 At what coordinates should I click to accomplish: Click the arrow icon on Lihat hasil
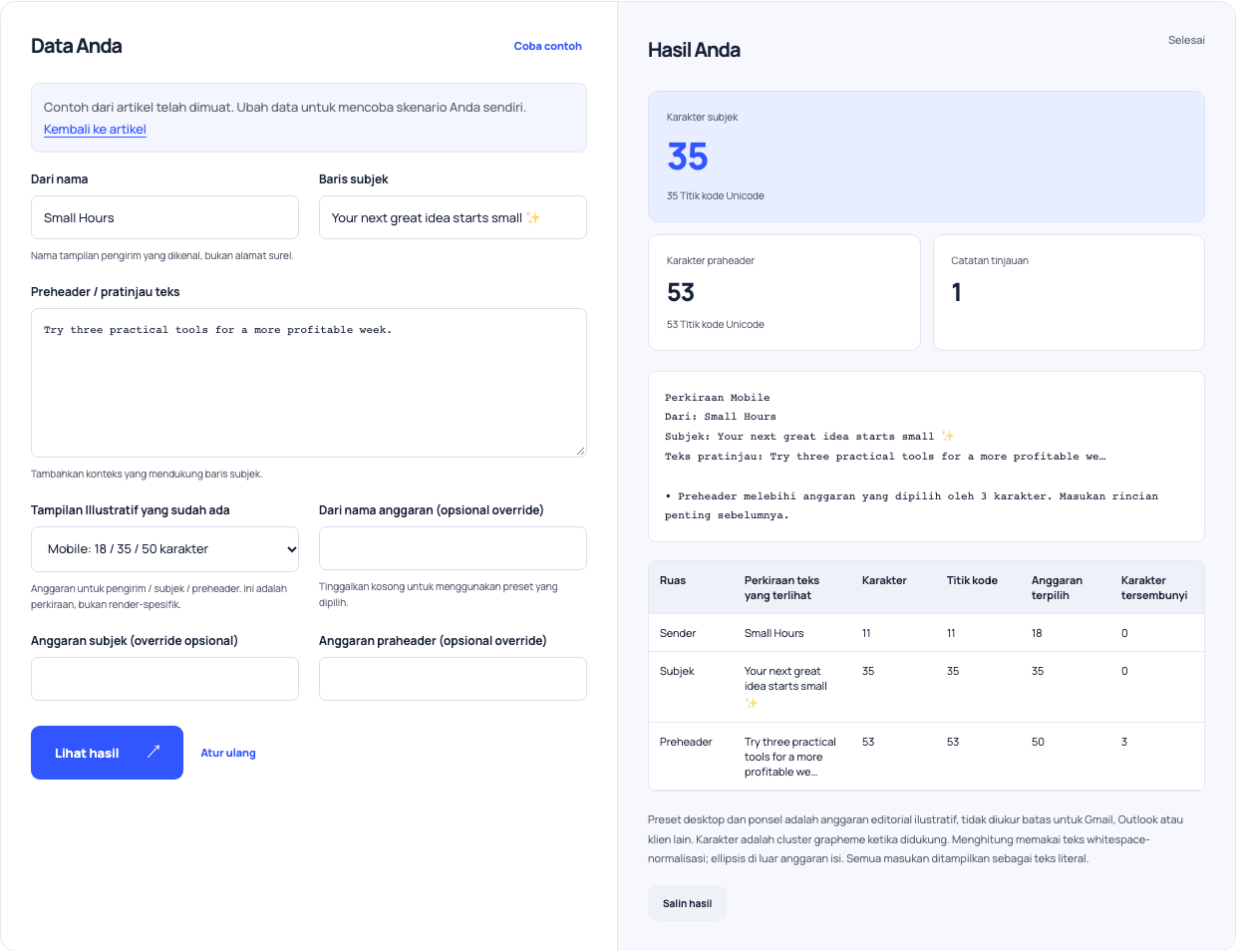154,752
